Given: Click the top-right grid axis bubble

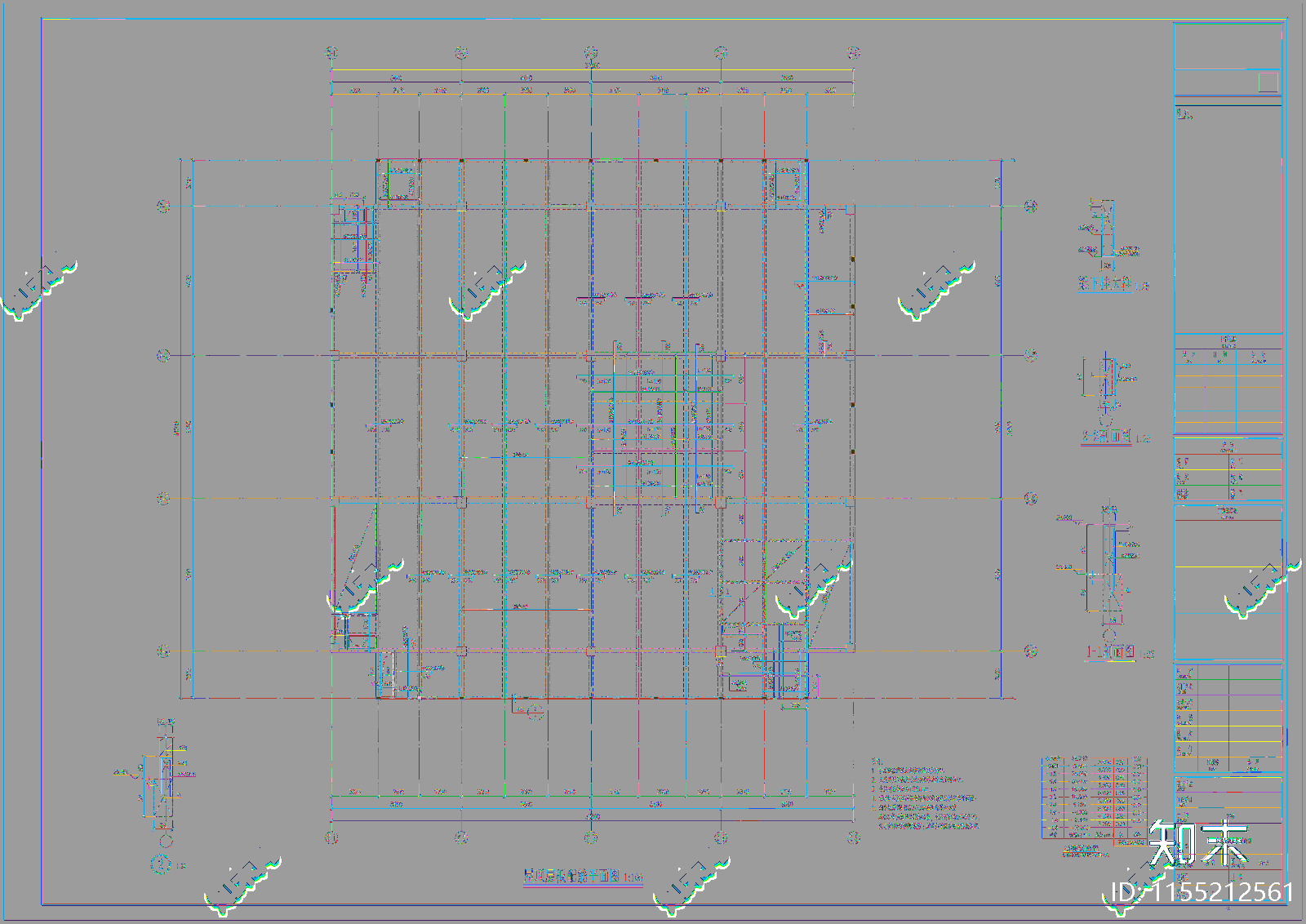Looking at the screenshot, I should 854,53.
